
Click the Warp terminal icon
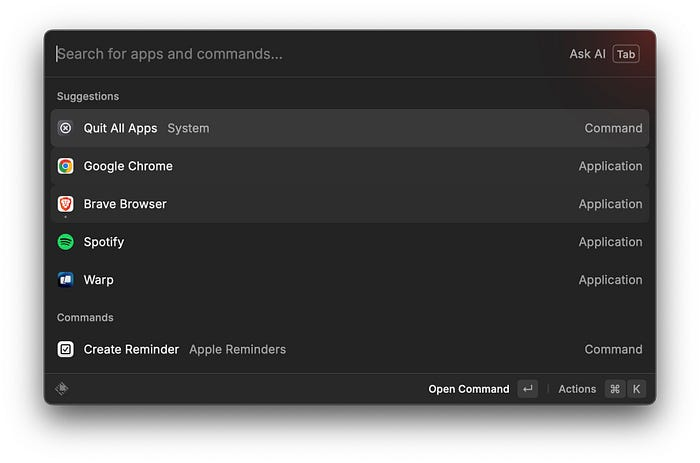point(65,280)
